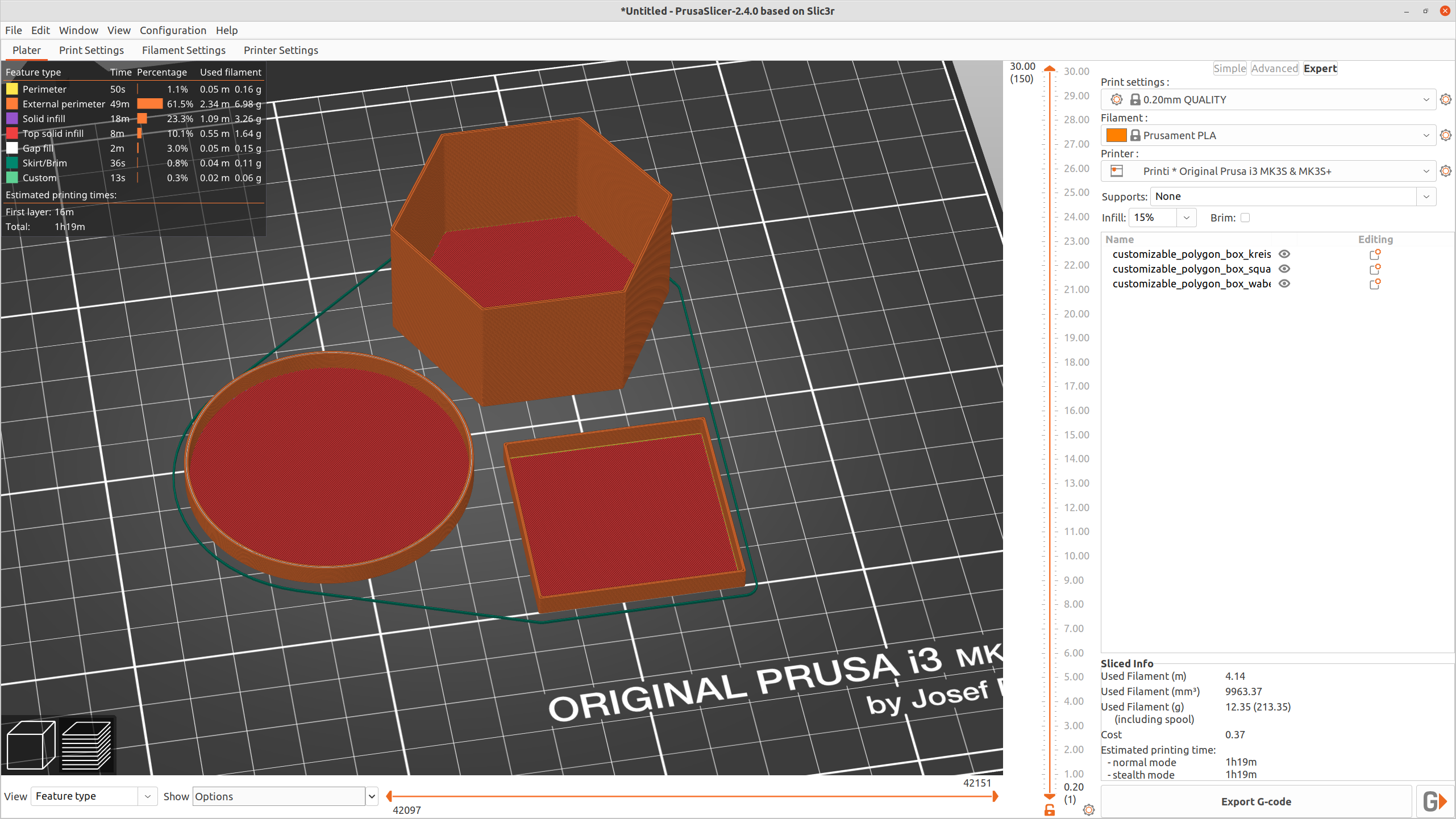Open the Show options dropdown
Image resolution: width=1456 pixels, height=819 pixels.
click(x=371, y=796)
